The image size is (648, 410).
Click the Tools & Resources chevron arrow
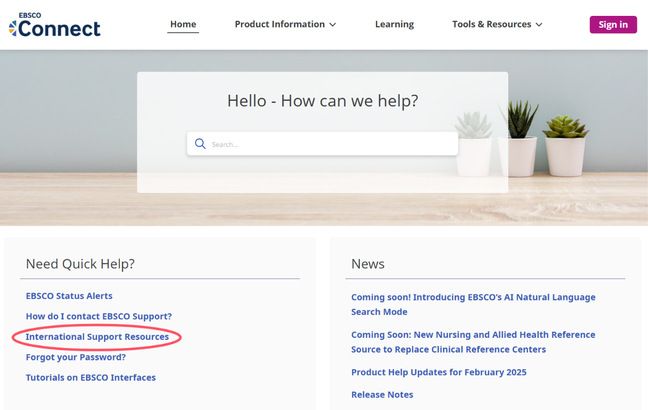(538, 25)
